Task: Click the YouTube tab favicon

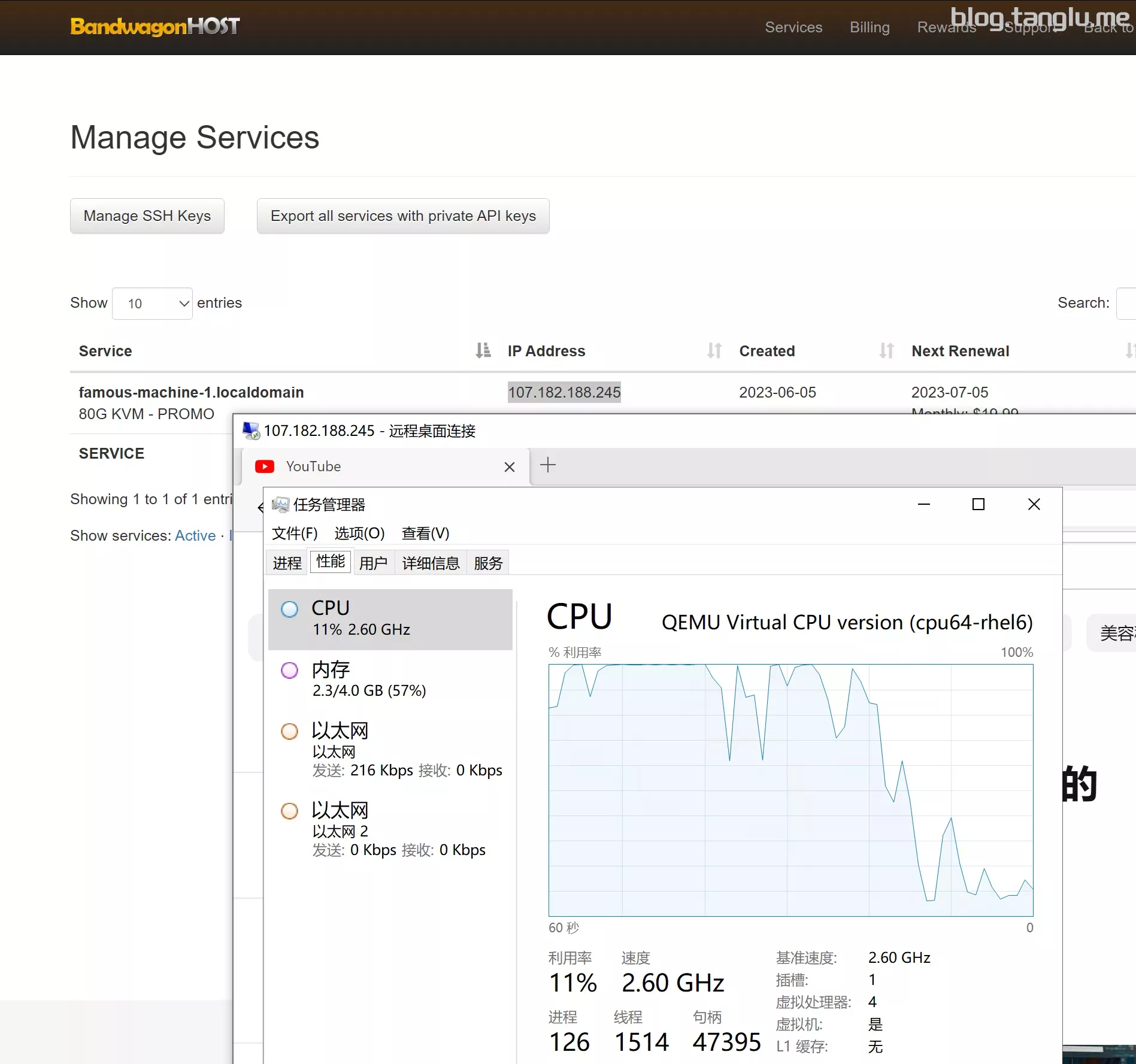Action: coord(265,466)
